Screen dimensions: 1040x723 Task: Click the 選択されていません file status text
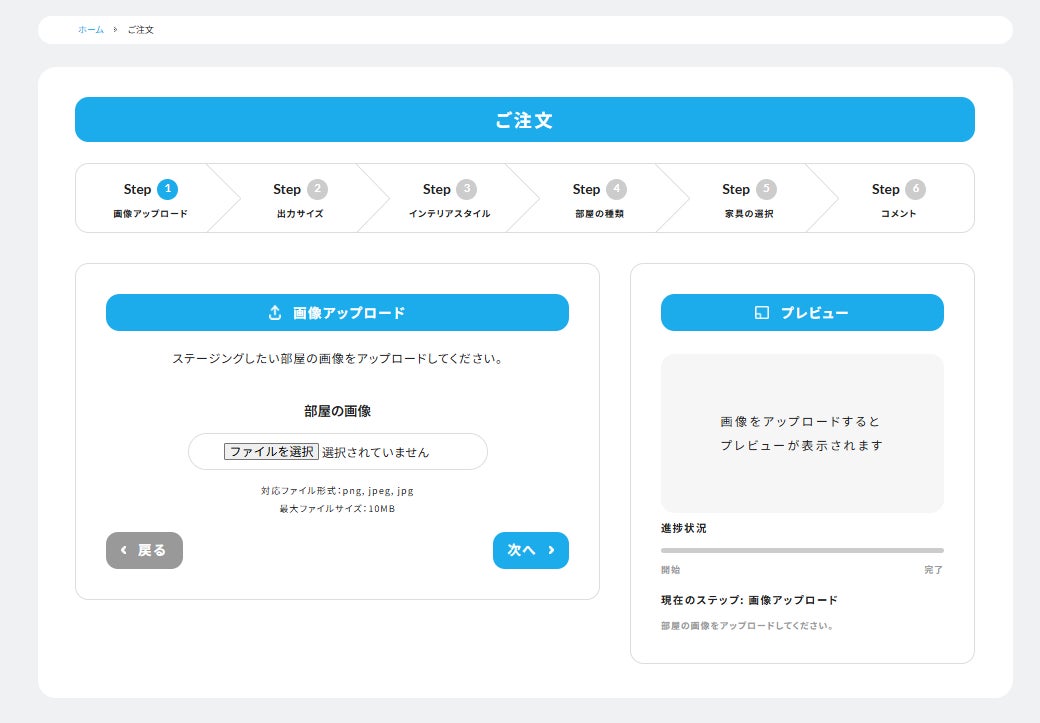pyautogui.click(x=375, y=452)
